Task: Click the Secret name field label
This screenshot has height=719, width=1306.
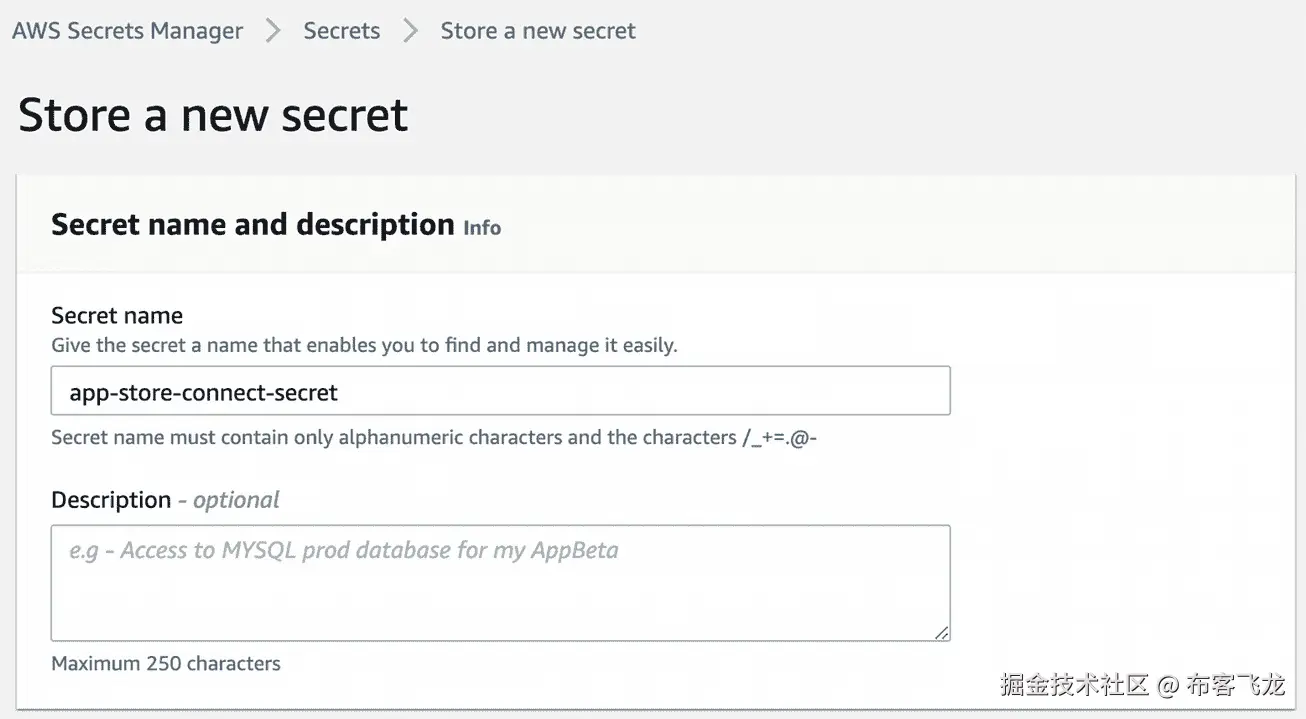Action: click(x=117, y=316)
